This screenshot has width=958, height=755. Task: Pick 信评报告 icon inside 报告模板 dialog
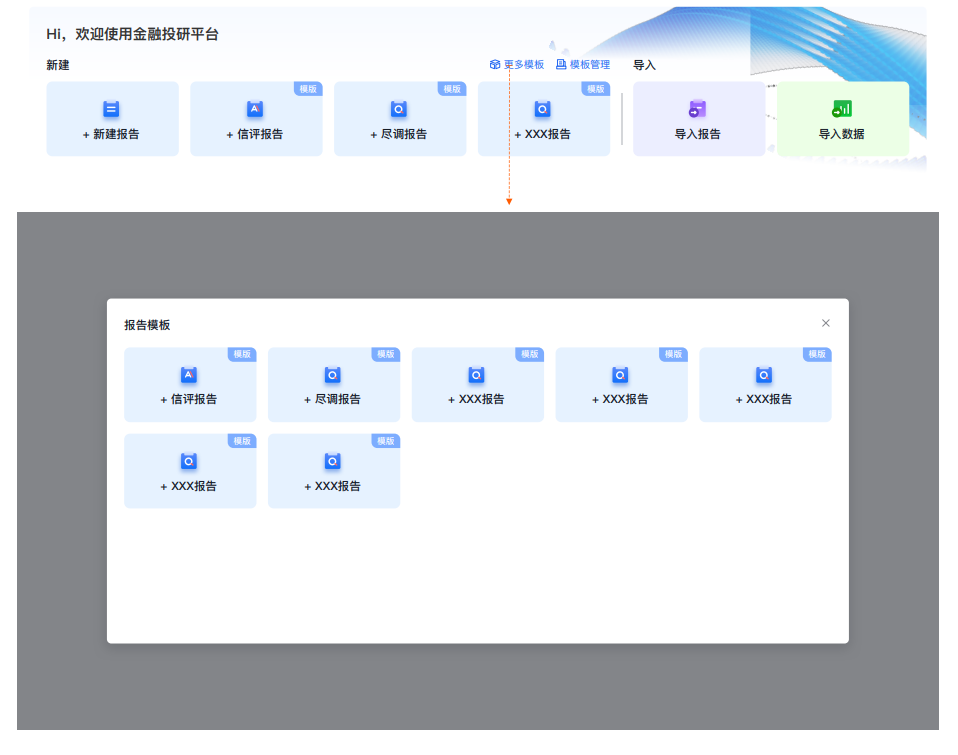[189, 375]
